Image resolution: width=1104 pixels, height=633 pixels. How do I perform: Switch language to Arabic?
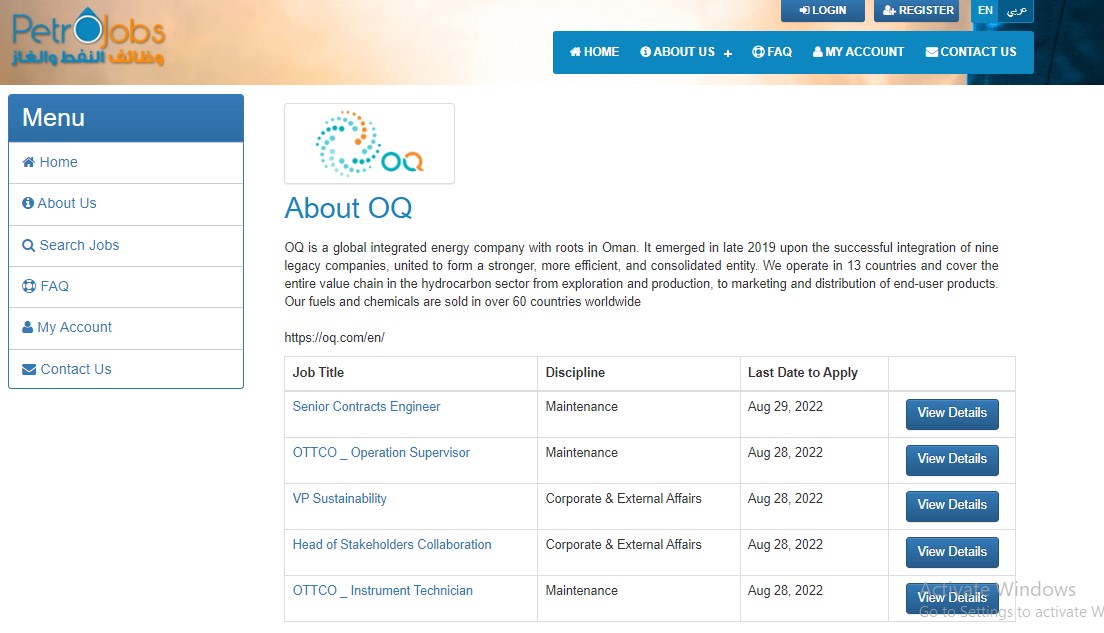[x=1016, y=11]
